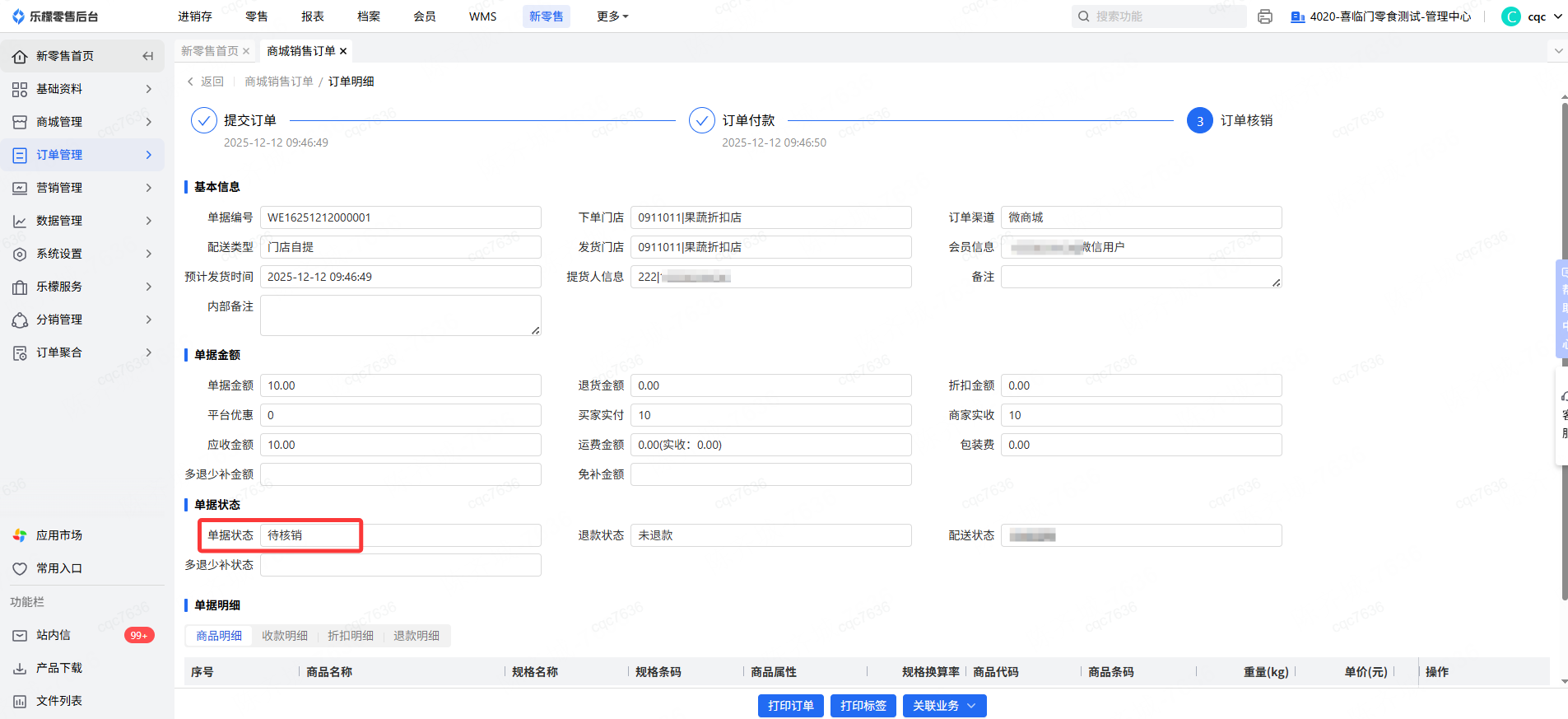Image resolution: width=1568 pixels, height=719 pixels.
Task: Open the 报表 top menu
Action: [313, 16]
